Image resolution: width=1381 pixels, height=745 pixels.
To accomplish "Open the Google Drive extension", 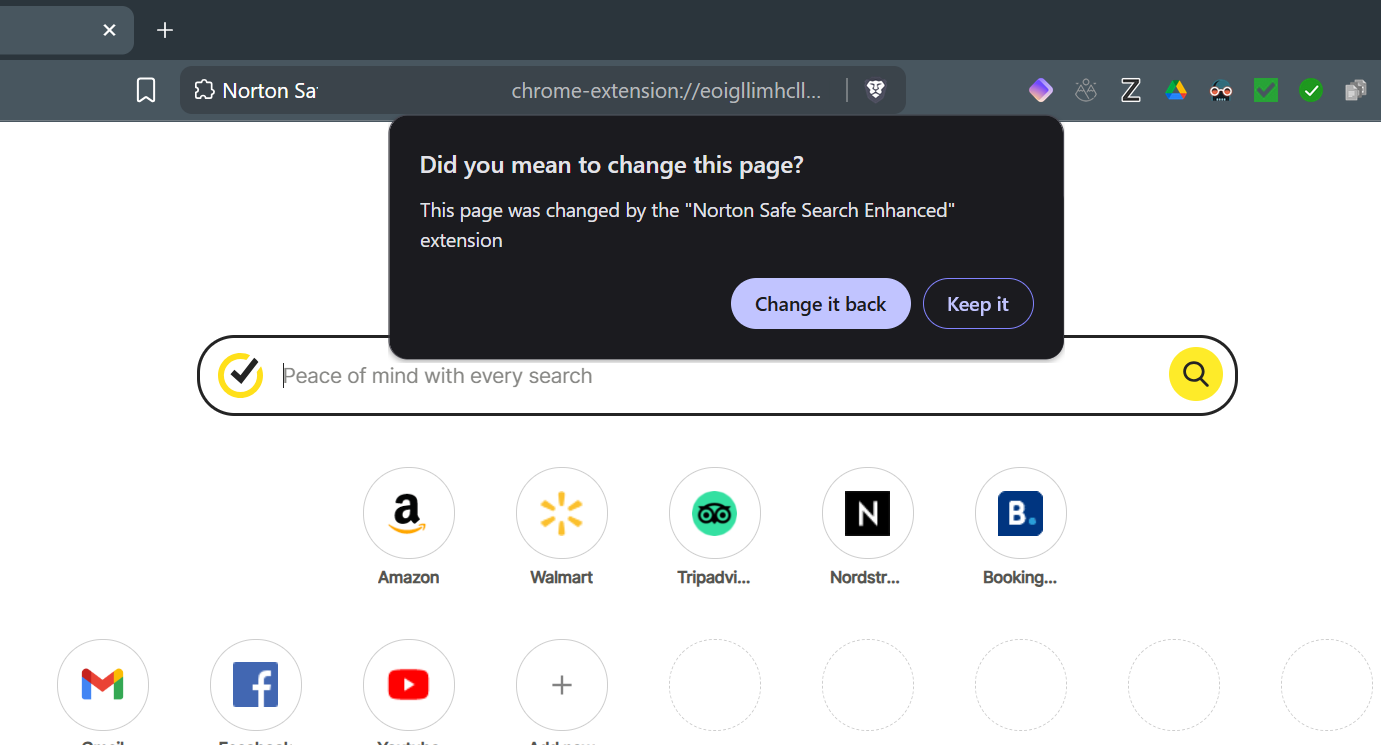I will pyautogui.click(x=1176, y=91).
